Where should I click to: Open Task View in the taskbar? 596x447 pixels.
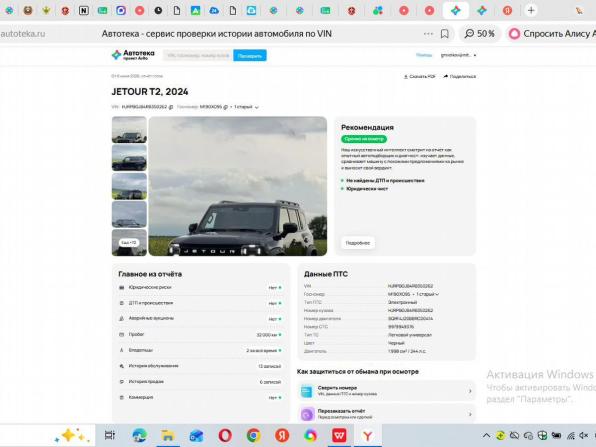point(110,435)
